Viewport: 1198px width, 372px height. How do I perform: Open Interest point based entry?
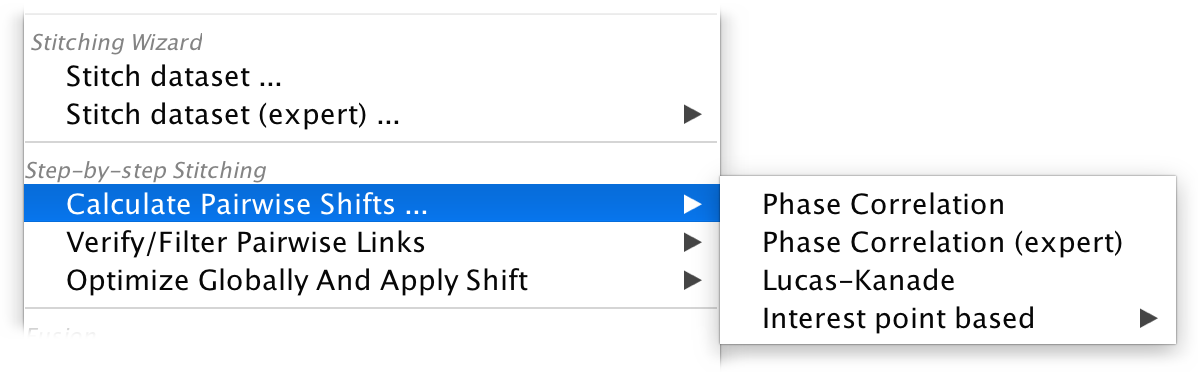click(947, 317)
